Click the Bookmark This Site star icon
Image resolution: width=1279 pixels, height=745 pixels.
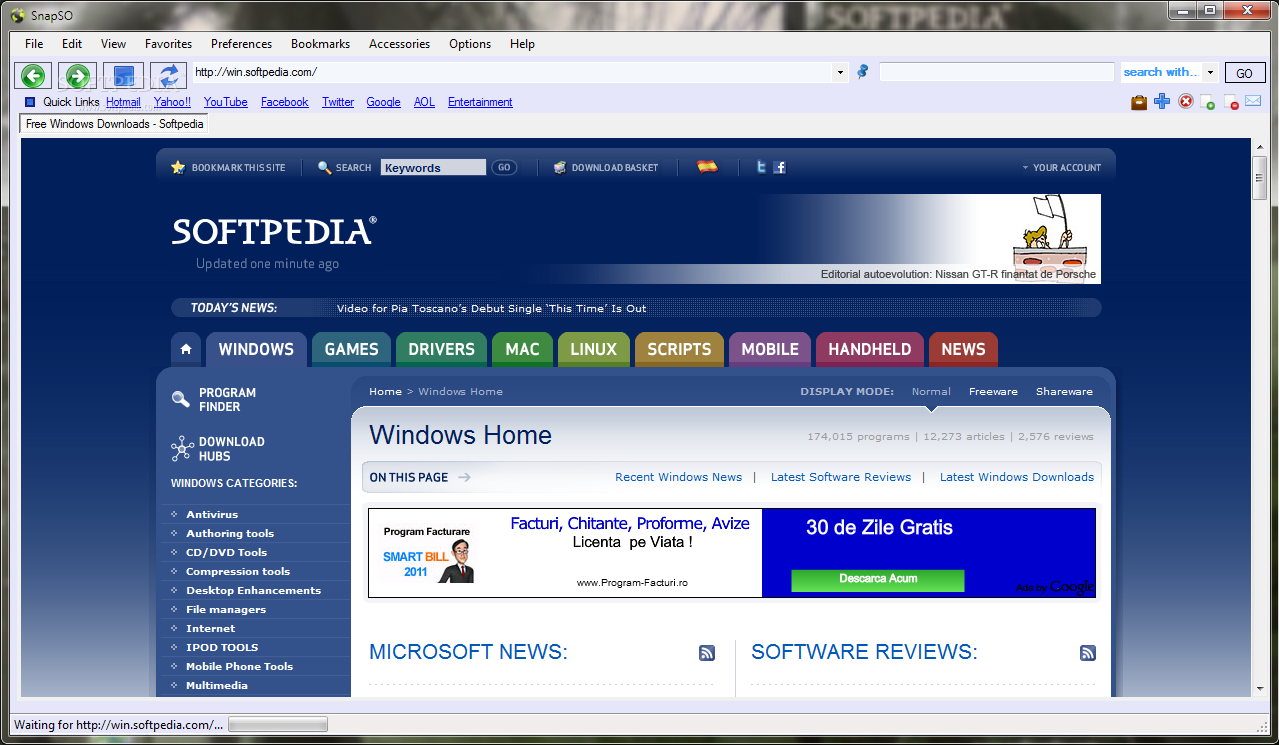click(x=178, y=167)
